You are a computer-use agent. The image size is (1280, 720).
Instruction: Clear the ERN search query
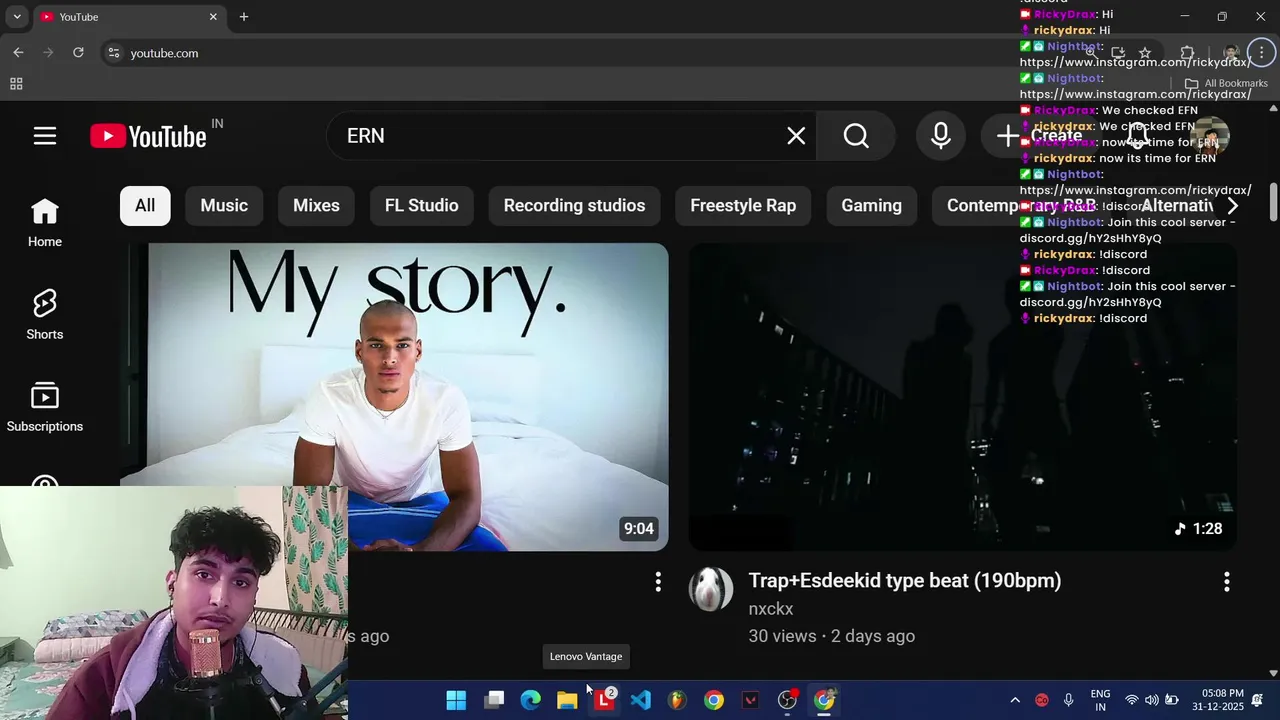click(x=796, y=136)
